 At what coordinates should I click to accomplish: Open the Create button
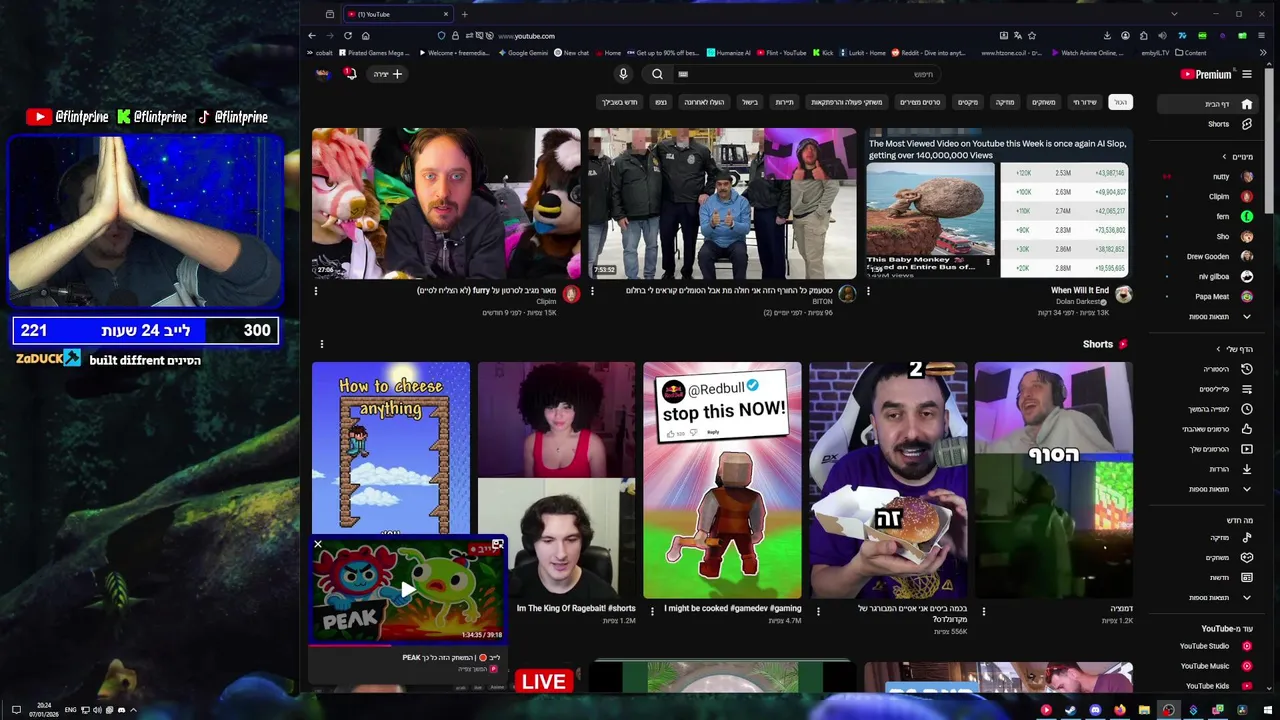387,74
